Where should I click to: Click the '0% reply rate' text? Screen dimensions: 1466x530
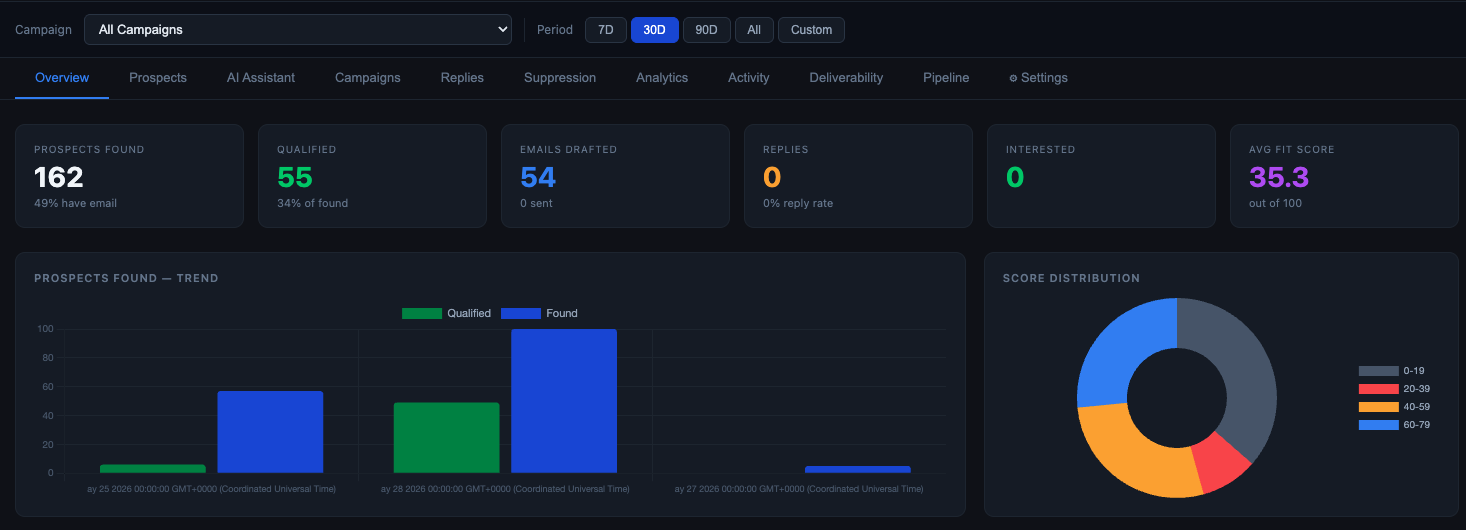tap(798, 203)
